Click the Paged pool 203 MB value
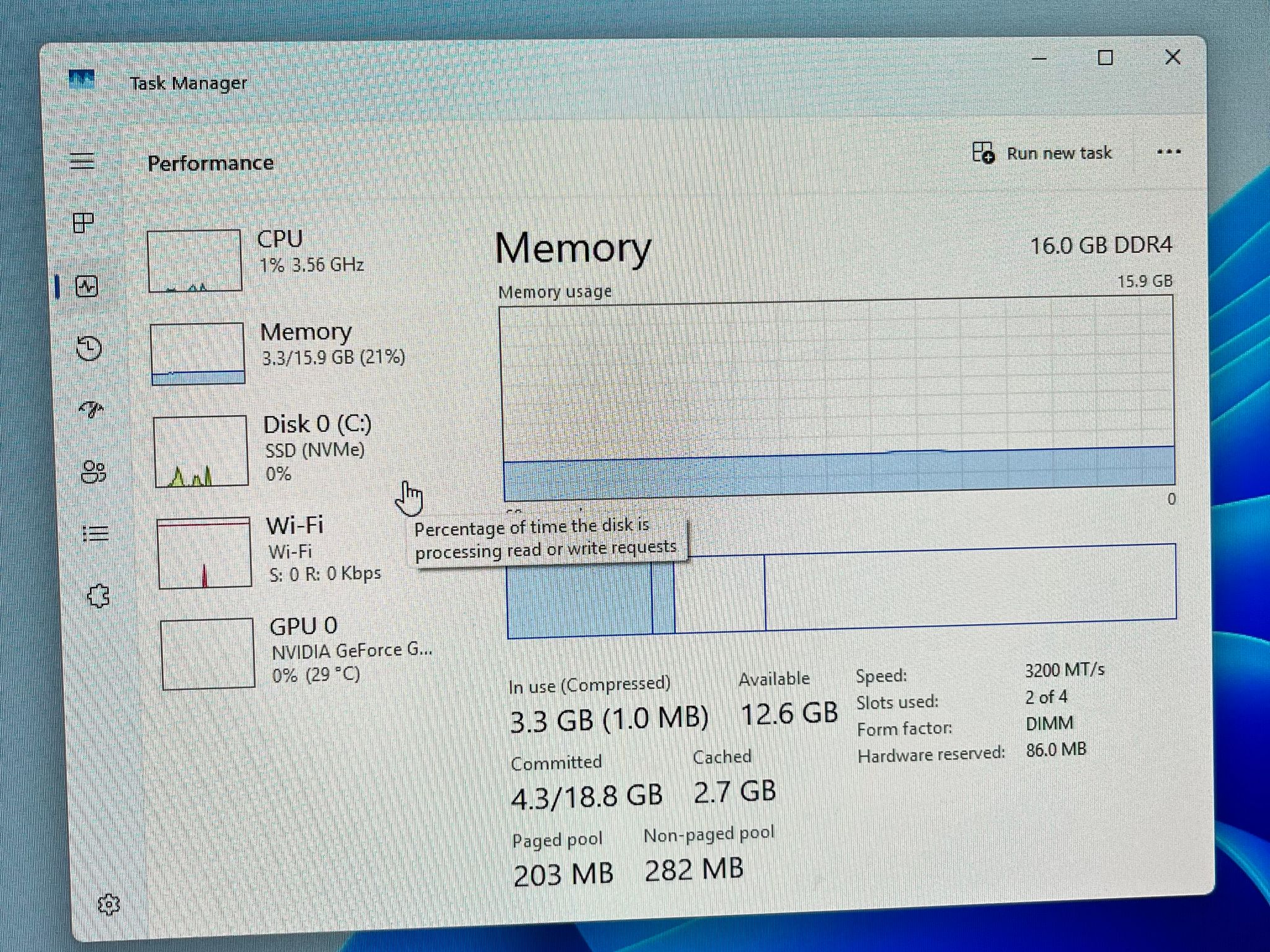The height and width of the screenshot is (952, 1270). 563,874
